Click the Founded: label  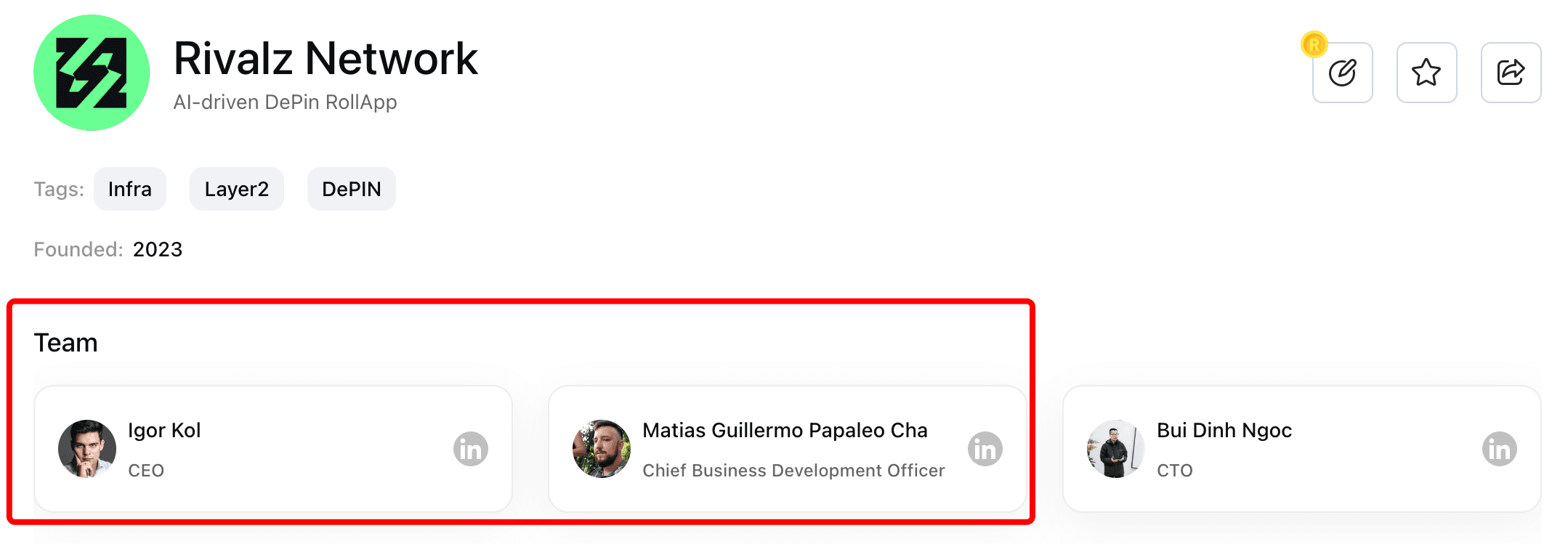(x=78, y=250)
